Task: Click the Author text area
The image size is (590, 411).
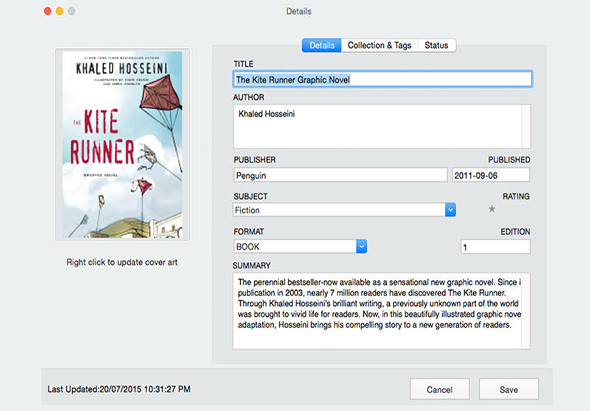Action: [x=382, y=126]
